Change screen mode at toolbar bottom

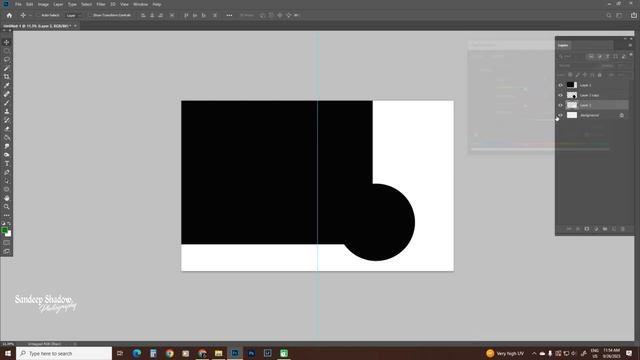(x=7, y=251)
